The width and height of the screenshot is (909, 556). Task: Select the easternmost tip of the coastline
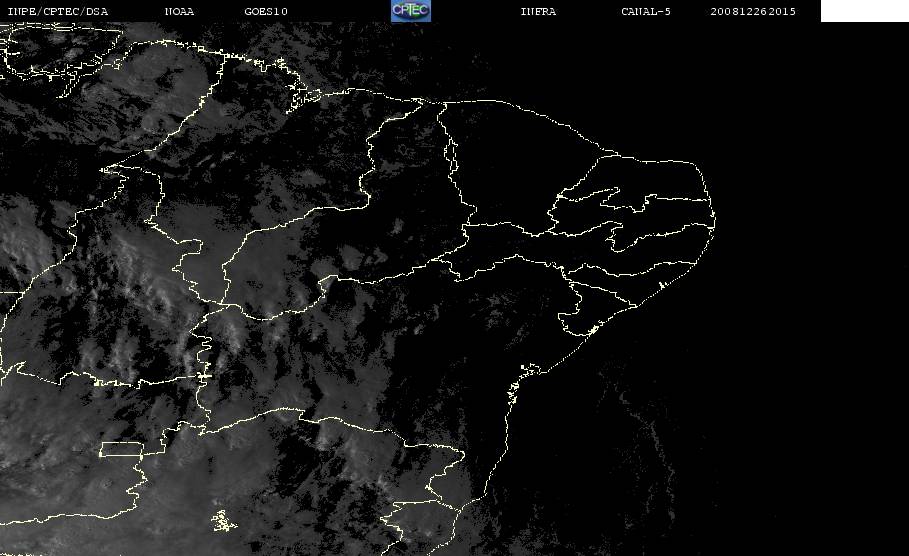(714, 220)
